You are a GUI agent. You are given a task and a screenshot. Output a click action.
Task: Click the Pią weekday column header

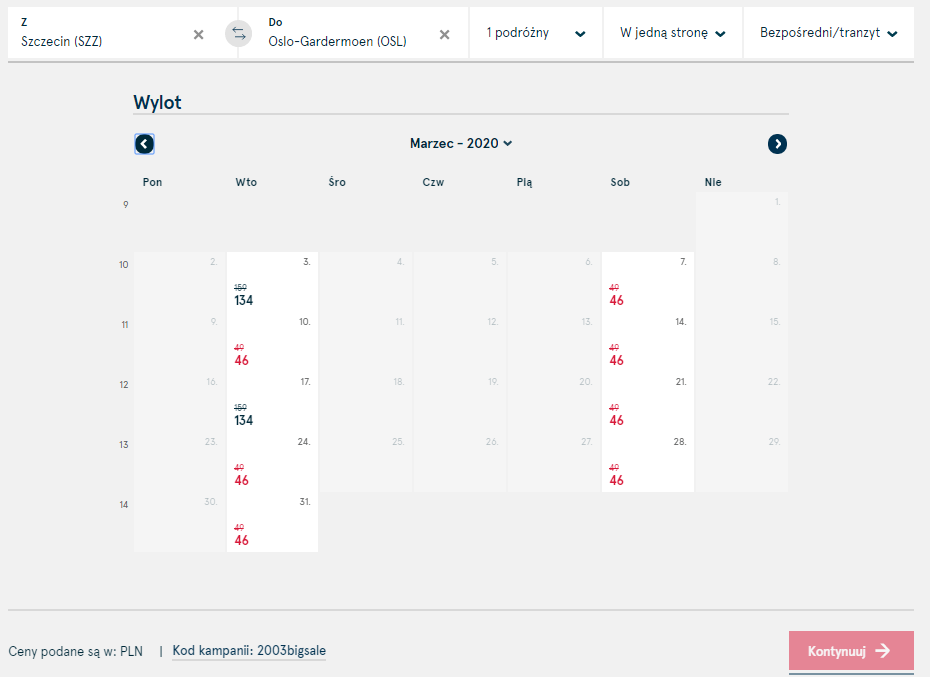(x=524, y=182)
